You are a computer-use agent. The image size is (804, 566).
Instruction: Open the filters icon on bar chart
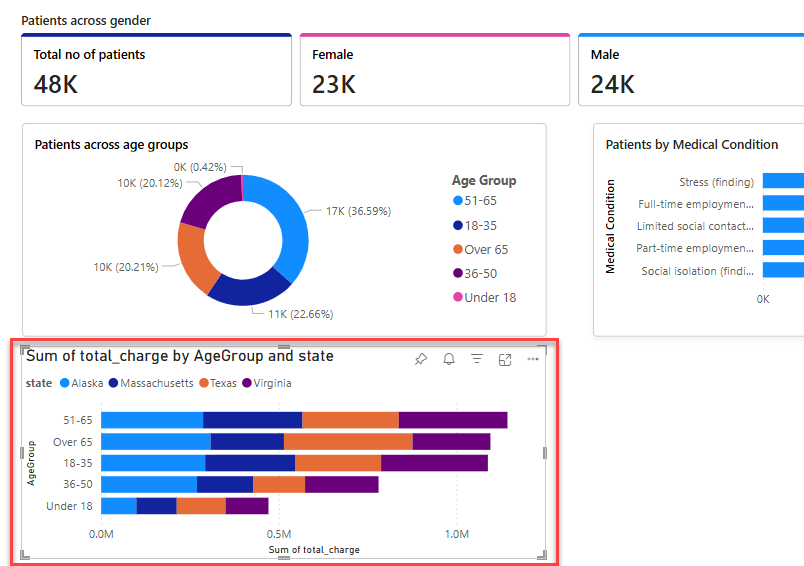(x=477, y=359)
